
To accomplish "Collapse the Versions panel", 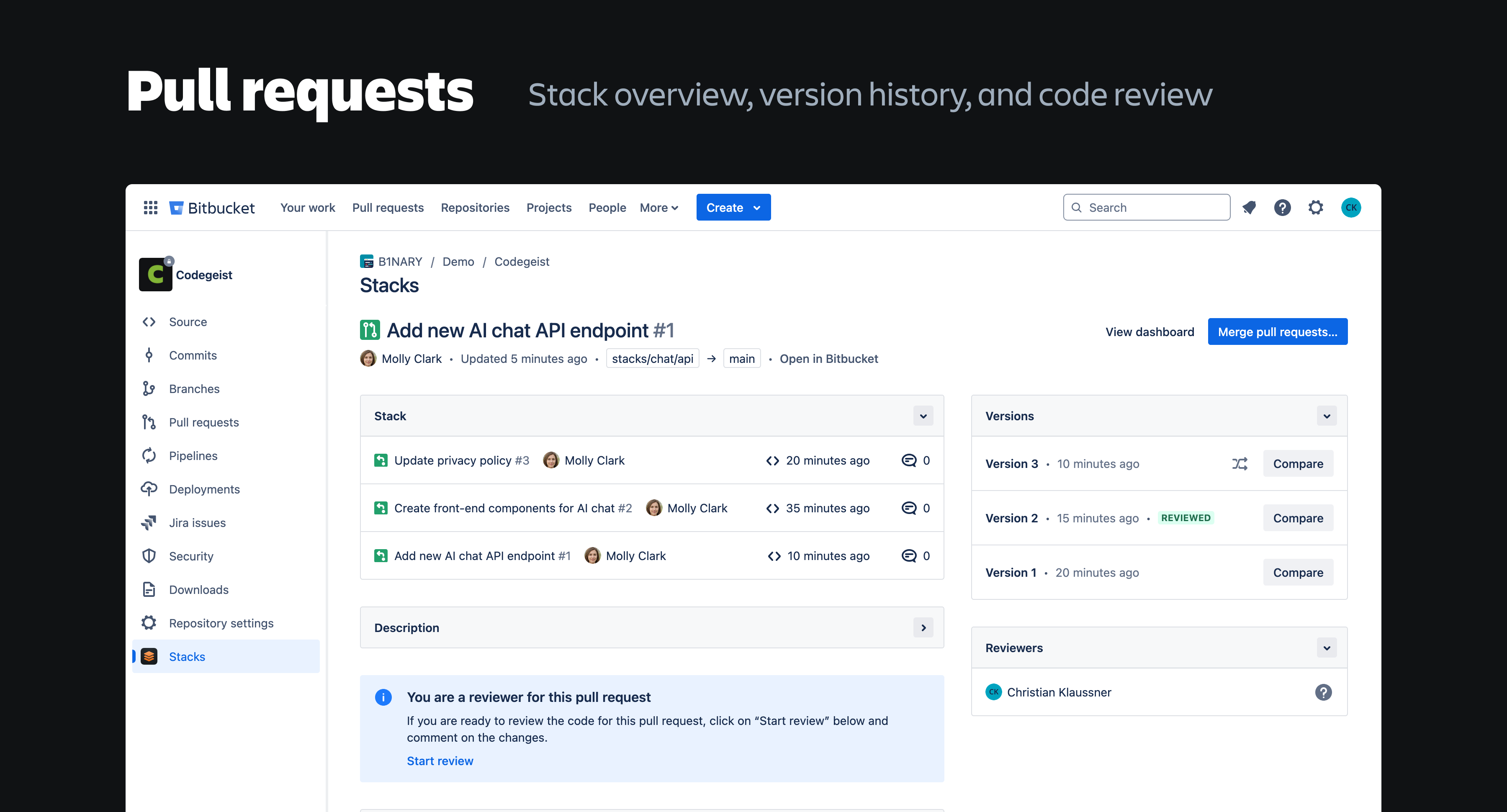I will click(x=1327, y=416).
